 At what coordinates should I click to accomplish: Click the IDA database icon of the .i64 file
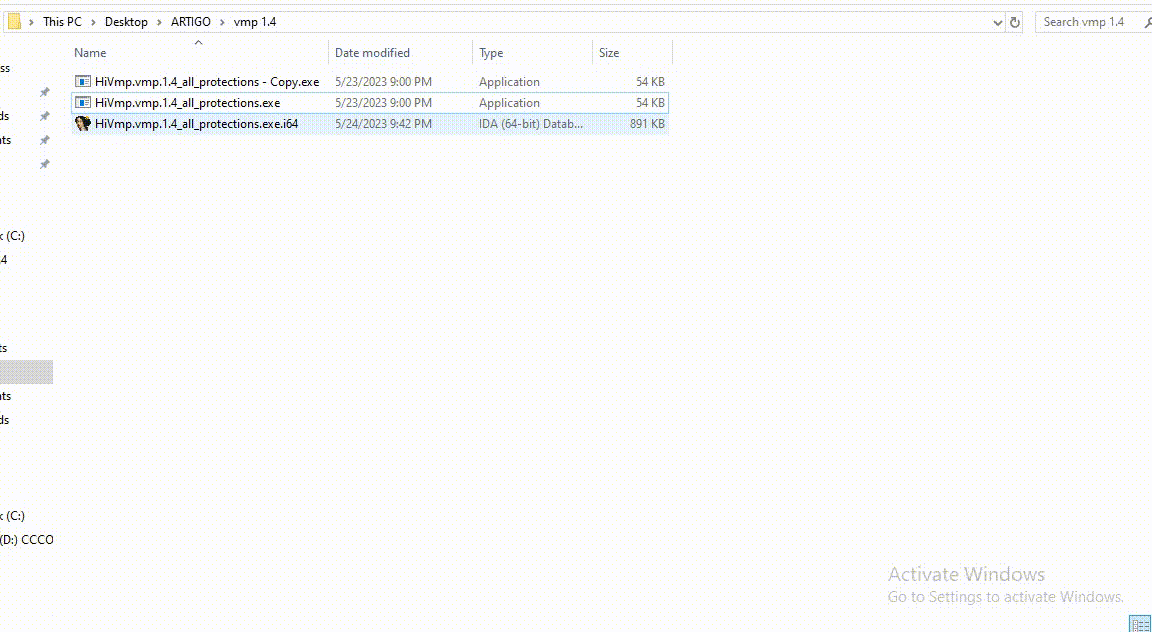pos(83,123)
